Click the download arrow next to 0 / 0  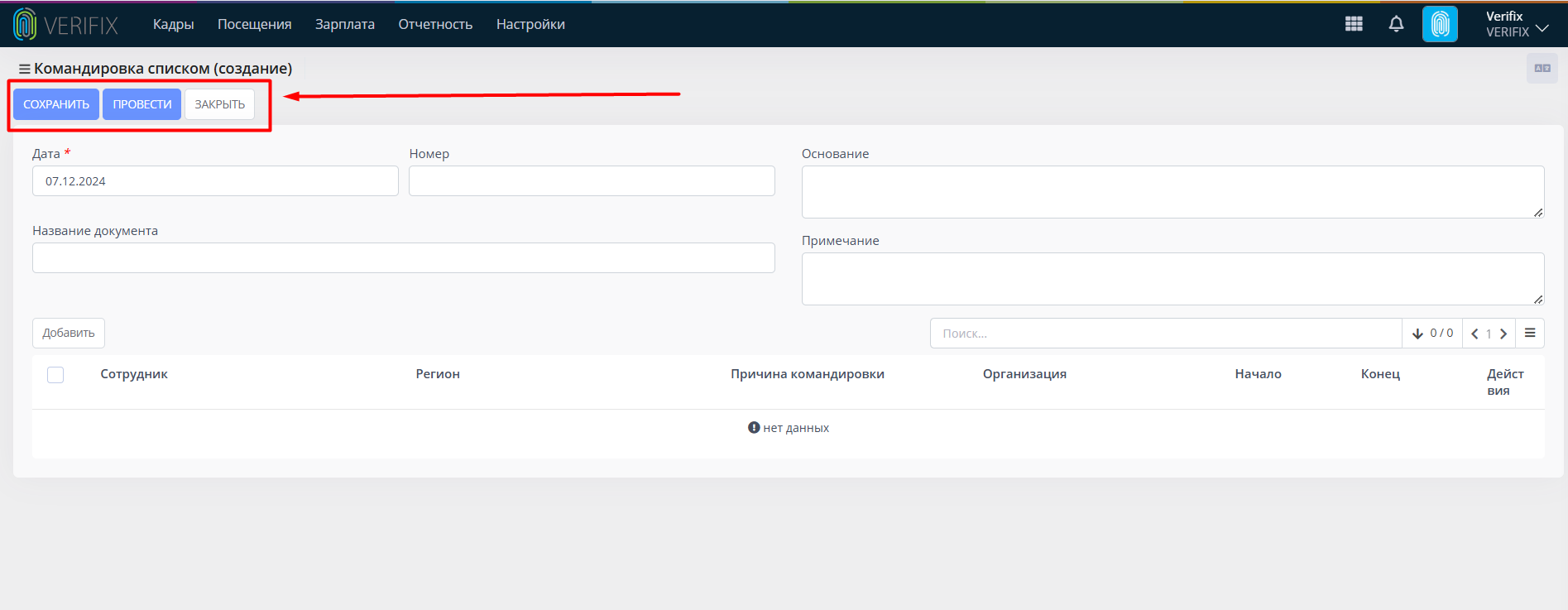[x=1417, y=334]
